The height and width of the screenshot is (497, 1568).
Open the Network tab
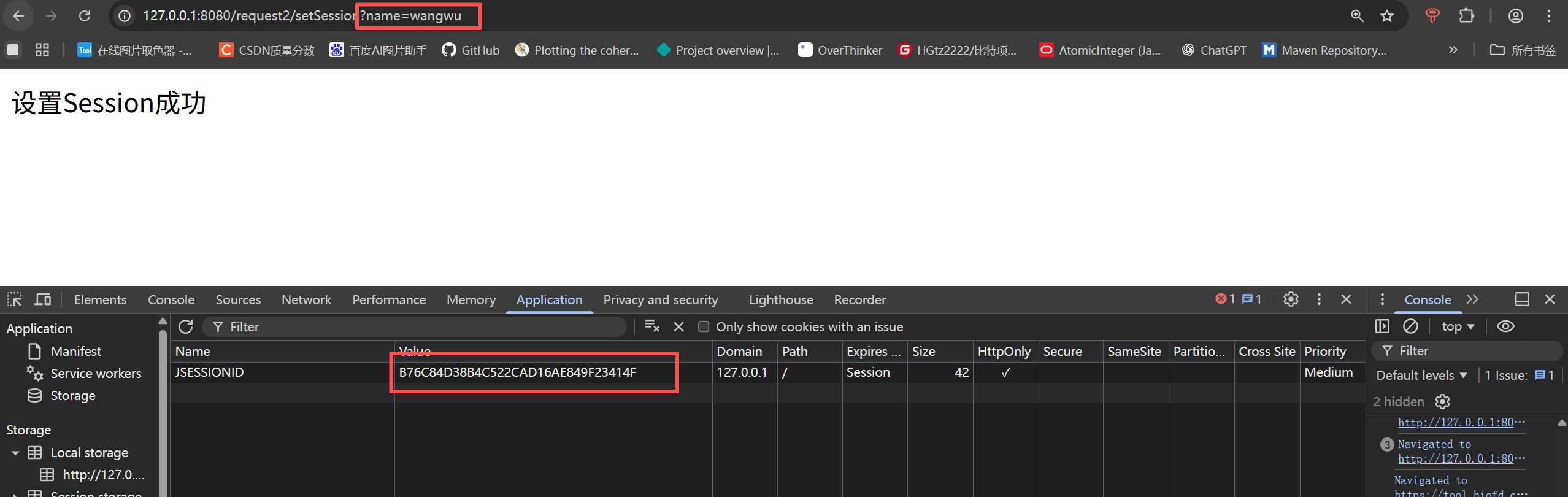(306, 300)
